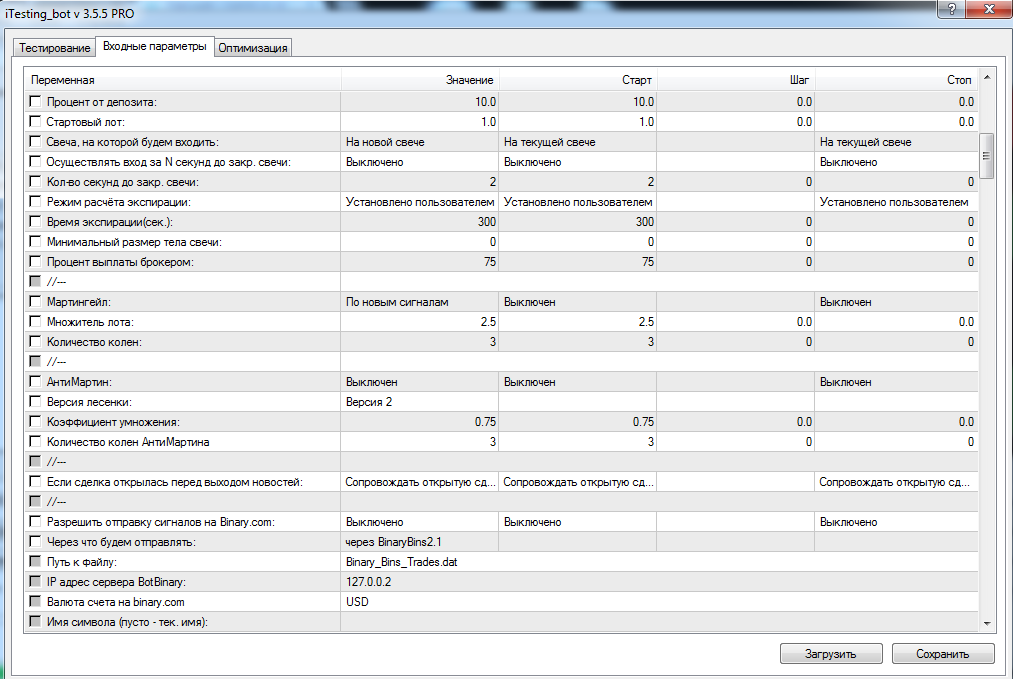Open the 'через BinaryBins2.1' value dropdown
The image size is (1013, 679).
(x=419, y=542)
